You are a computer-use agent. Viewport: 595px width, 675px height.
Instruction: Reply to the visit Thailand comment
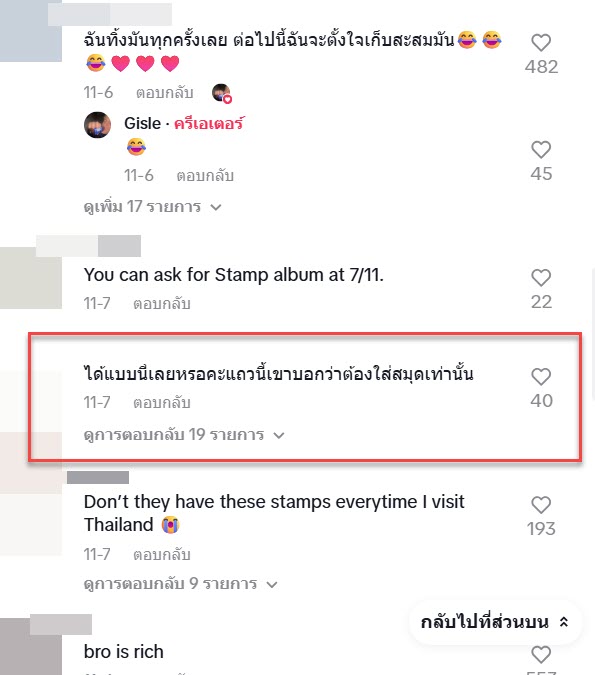[x=161, y=555]
